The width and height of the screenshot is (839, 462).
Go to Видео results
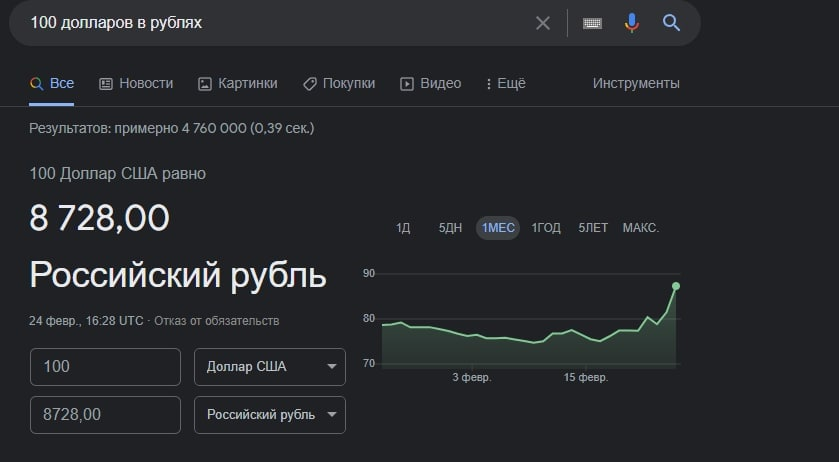[x=431, y=84]
